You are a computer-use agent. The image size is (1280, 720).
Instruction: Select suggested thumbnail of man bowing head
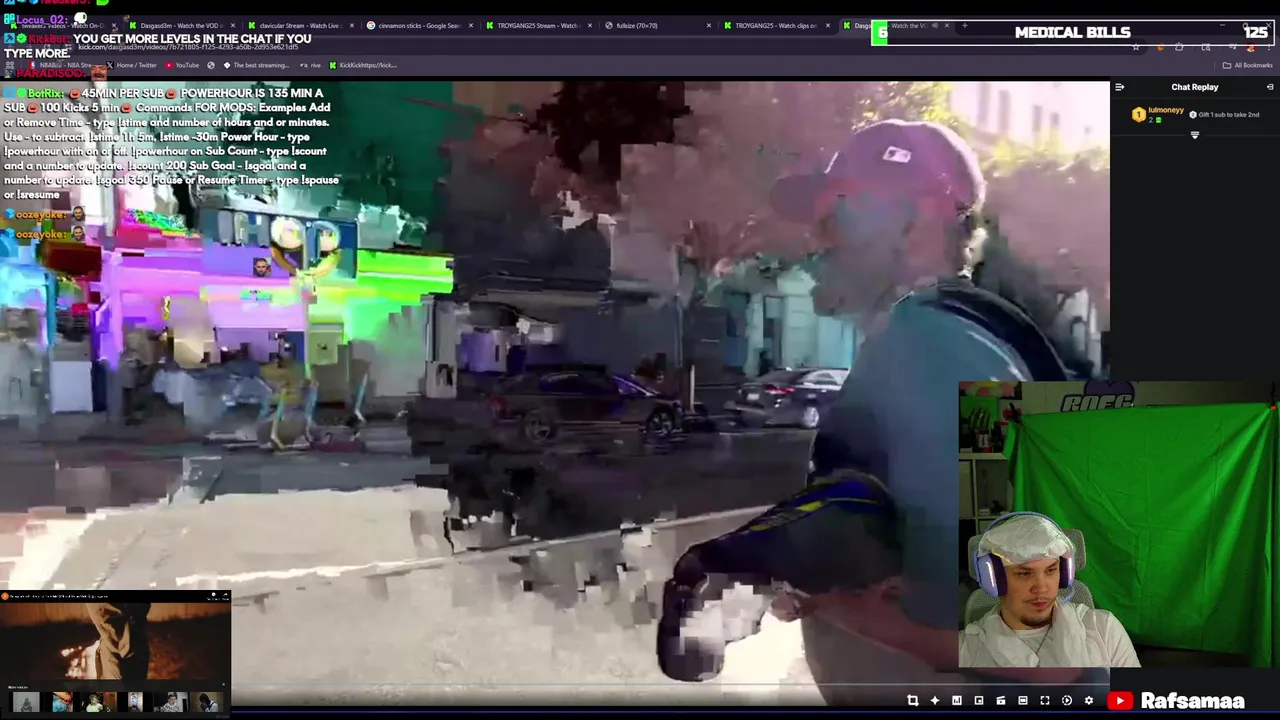[x=207, y=702]
